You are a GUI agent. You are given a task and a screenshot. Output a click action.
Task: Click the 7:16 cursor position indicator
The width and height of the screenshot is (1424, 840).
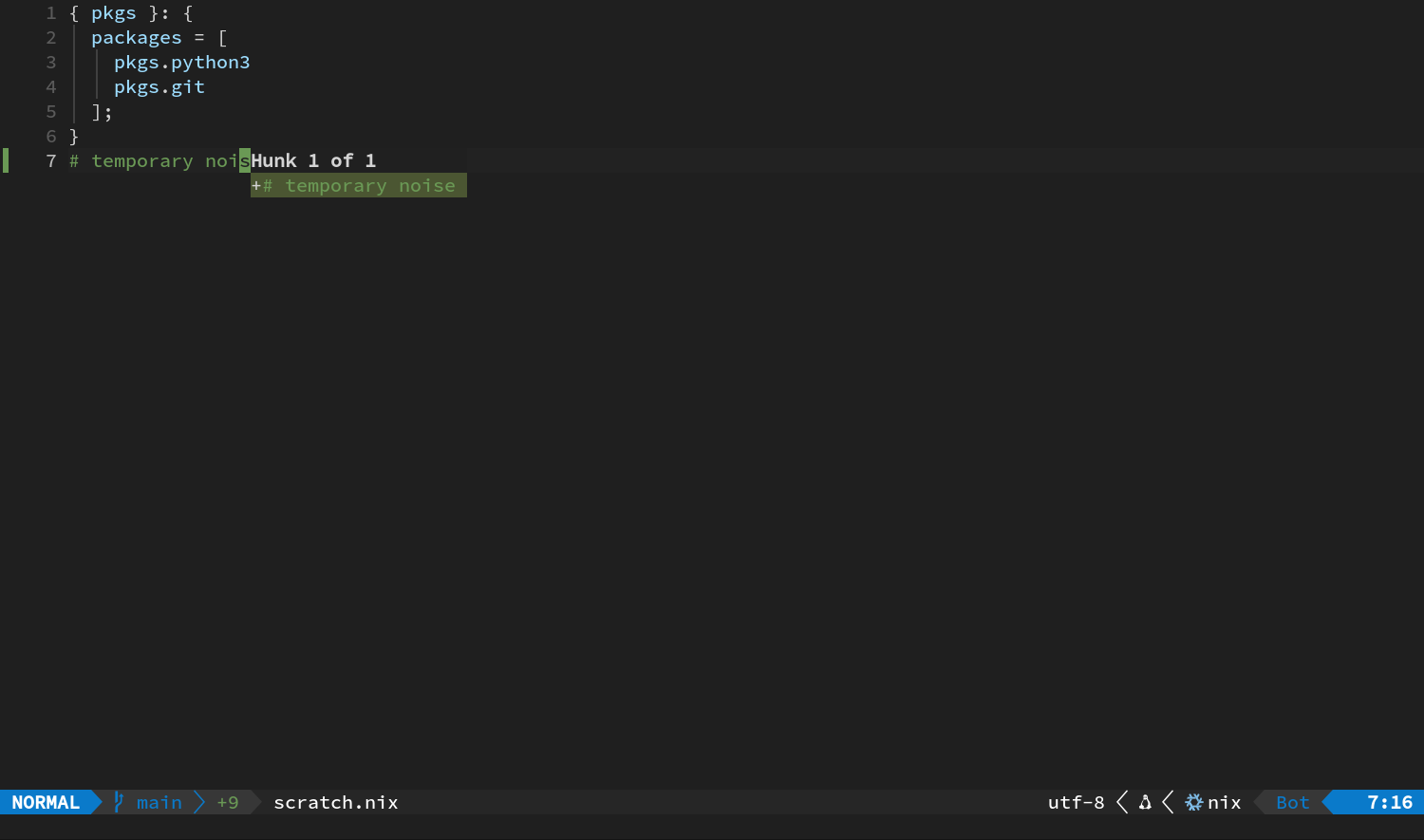coord(1390,802)
